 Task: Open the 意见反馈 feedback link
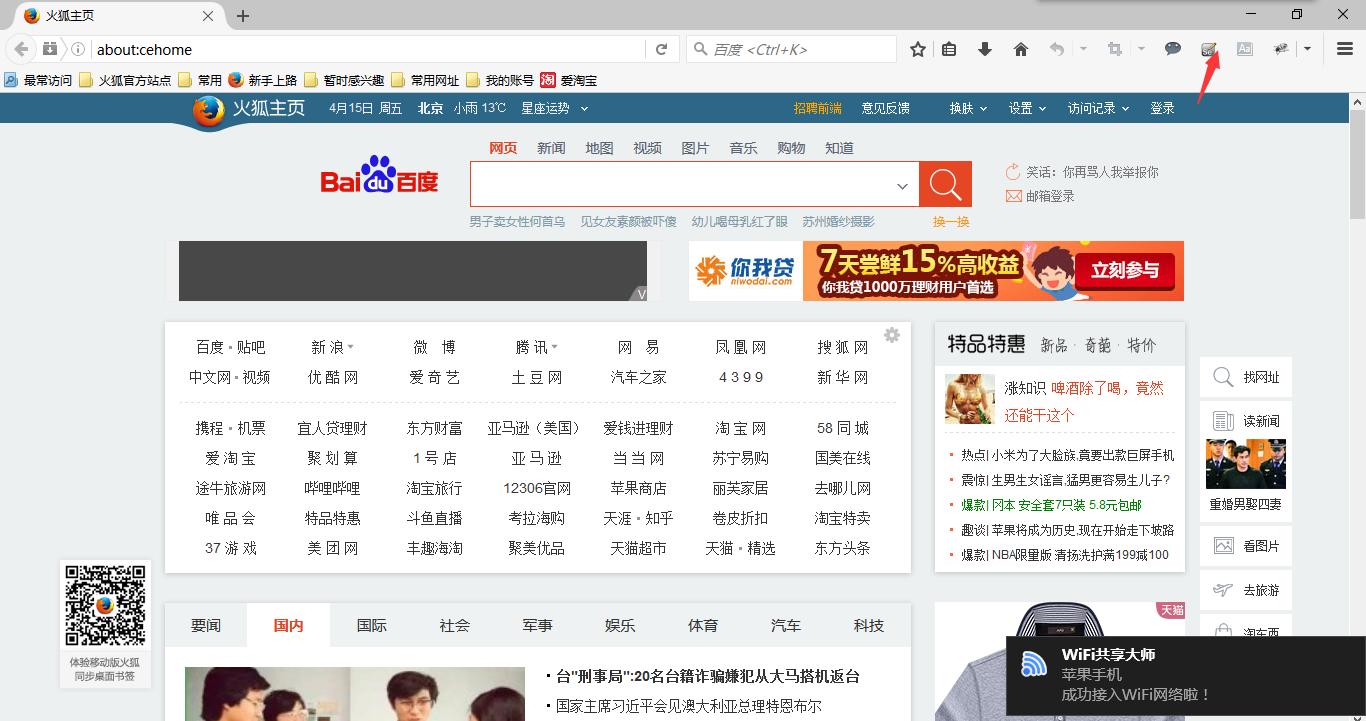[x=886, y=108]
